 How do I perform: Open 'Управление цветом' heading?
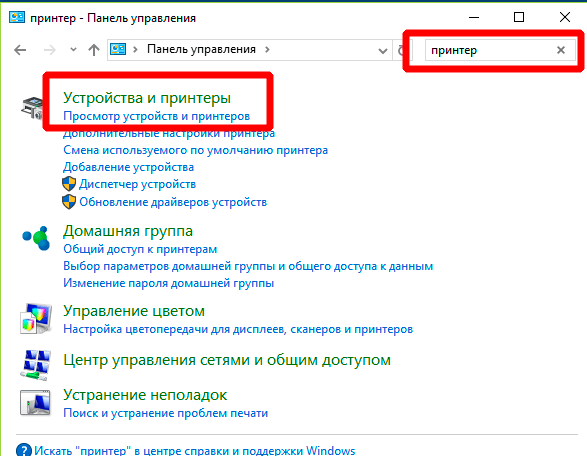pyautogui.click(x=134, y=311)
